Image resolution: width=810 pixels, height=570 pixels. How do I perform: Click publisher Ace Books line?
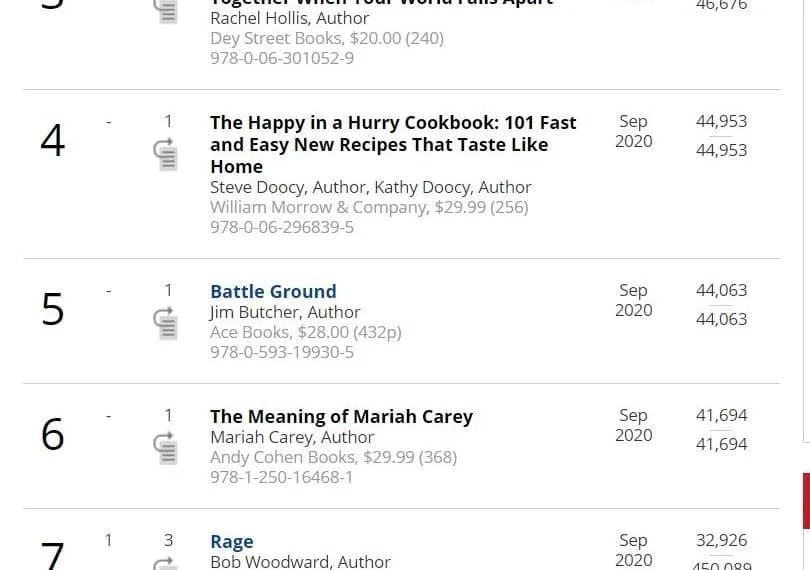pos(305,332)
